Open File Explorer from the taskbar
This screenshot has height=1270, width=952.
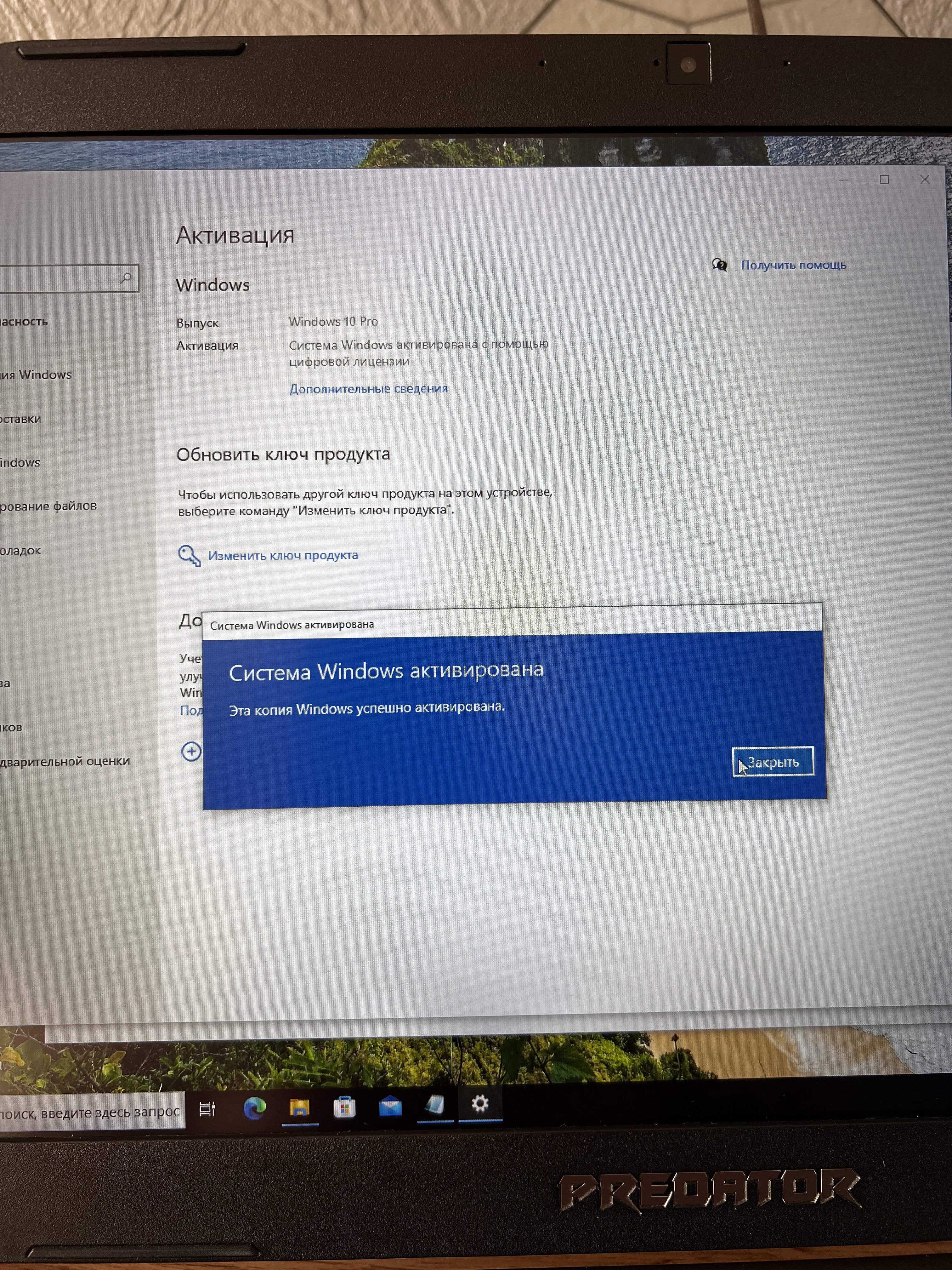point(299,1107)
